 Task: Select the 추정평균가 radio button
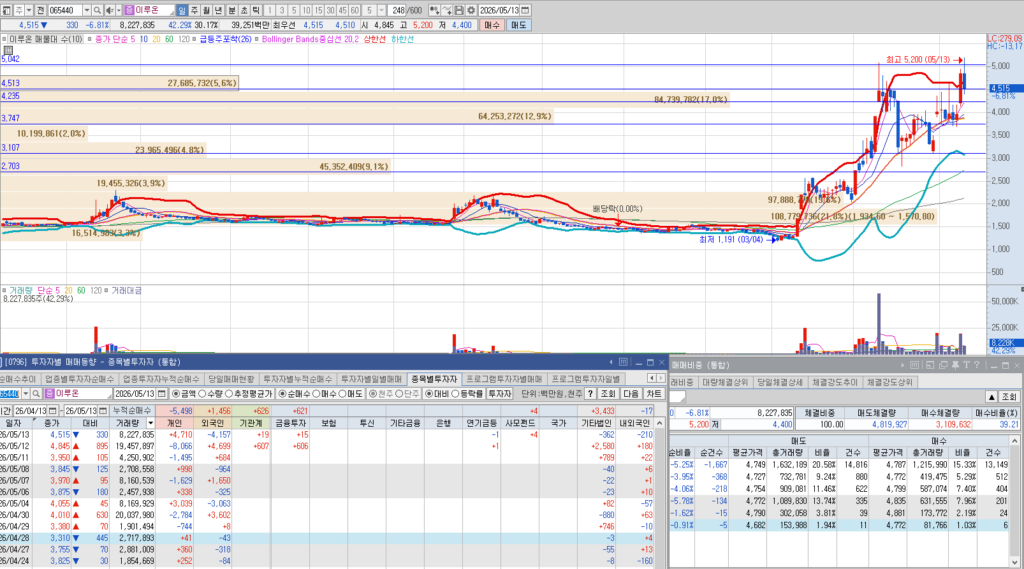[x=229, y=394]
